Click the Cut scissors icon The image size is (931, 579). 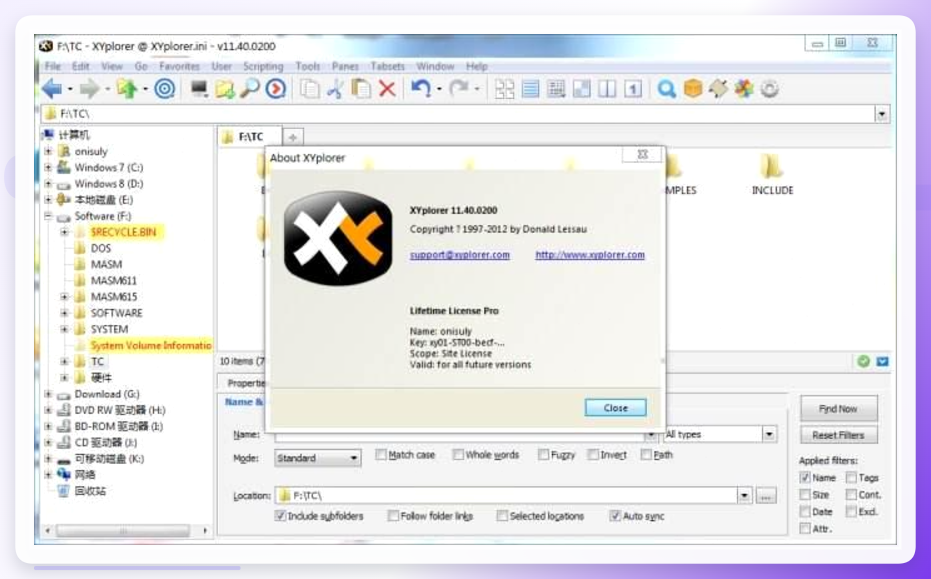335,89
